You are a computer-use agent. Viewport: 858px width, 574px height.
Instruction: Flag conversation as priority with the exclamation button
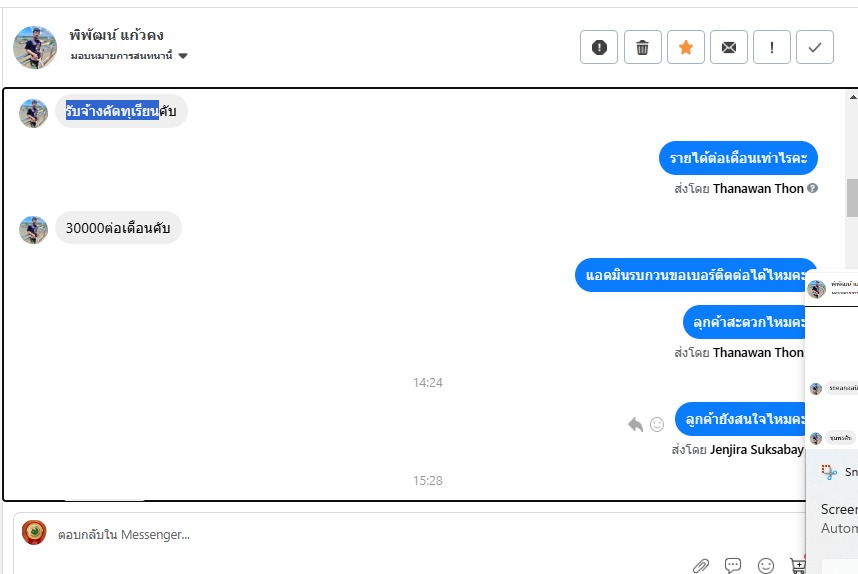point(772,47)
